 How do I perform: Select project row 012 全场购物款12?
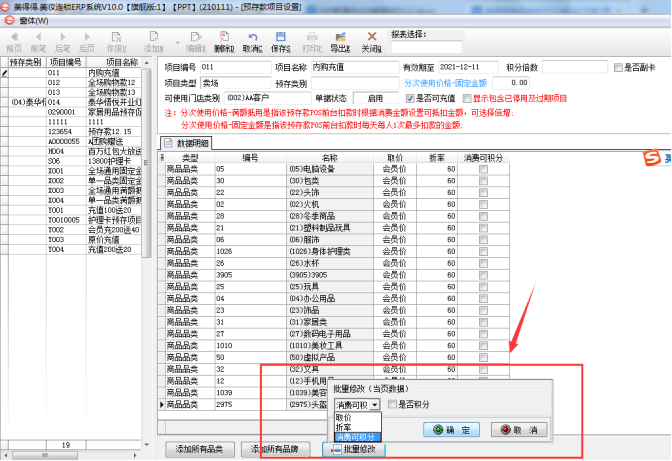coord(75,83)
